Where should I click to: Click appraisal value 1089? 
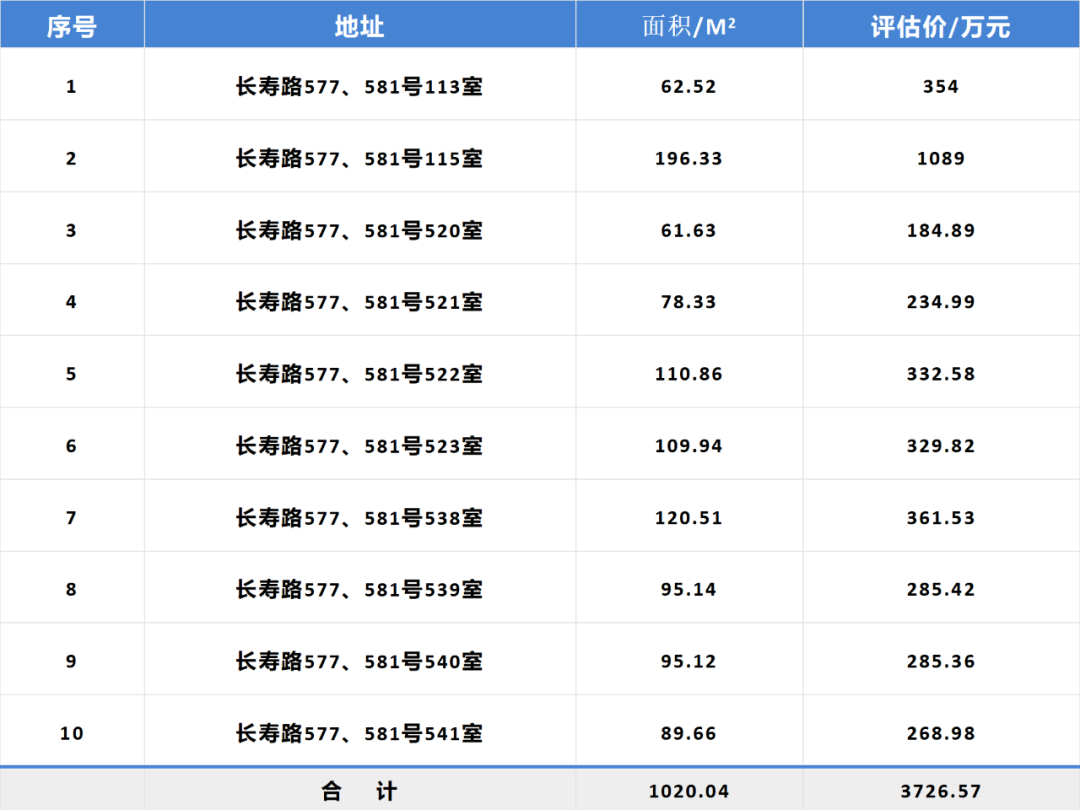coord(941,158)
